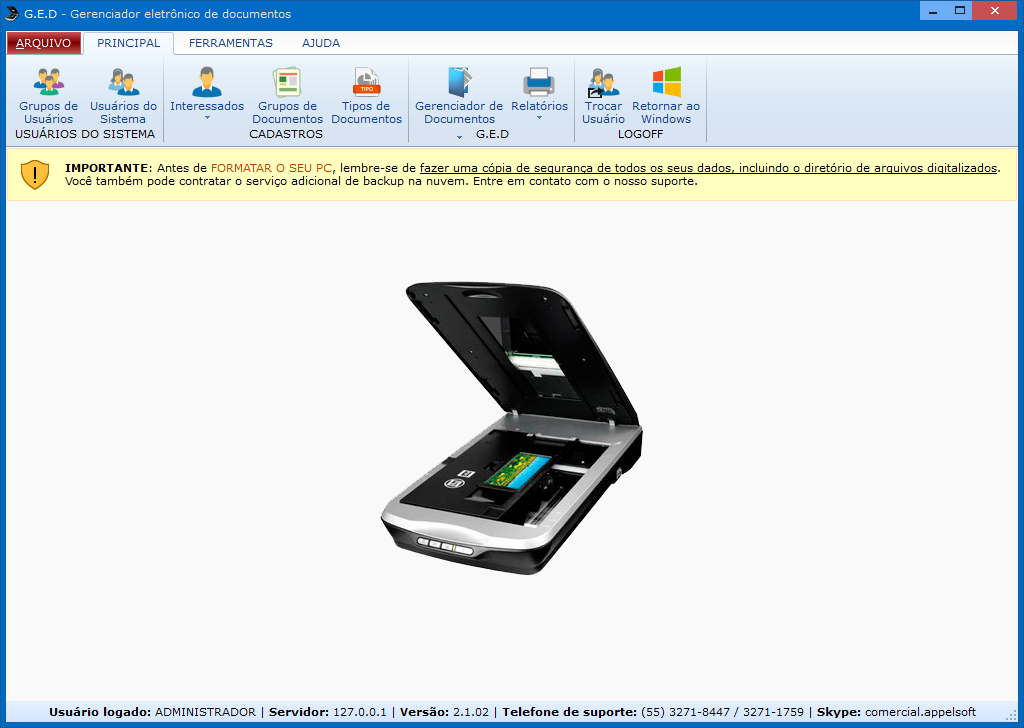
Task: Click the Interessados person icon
Action: coord(207,83)
